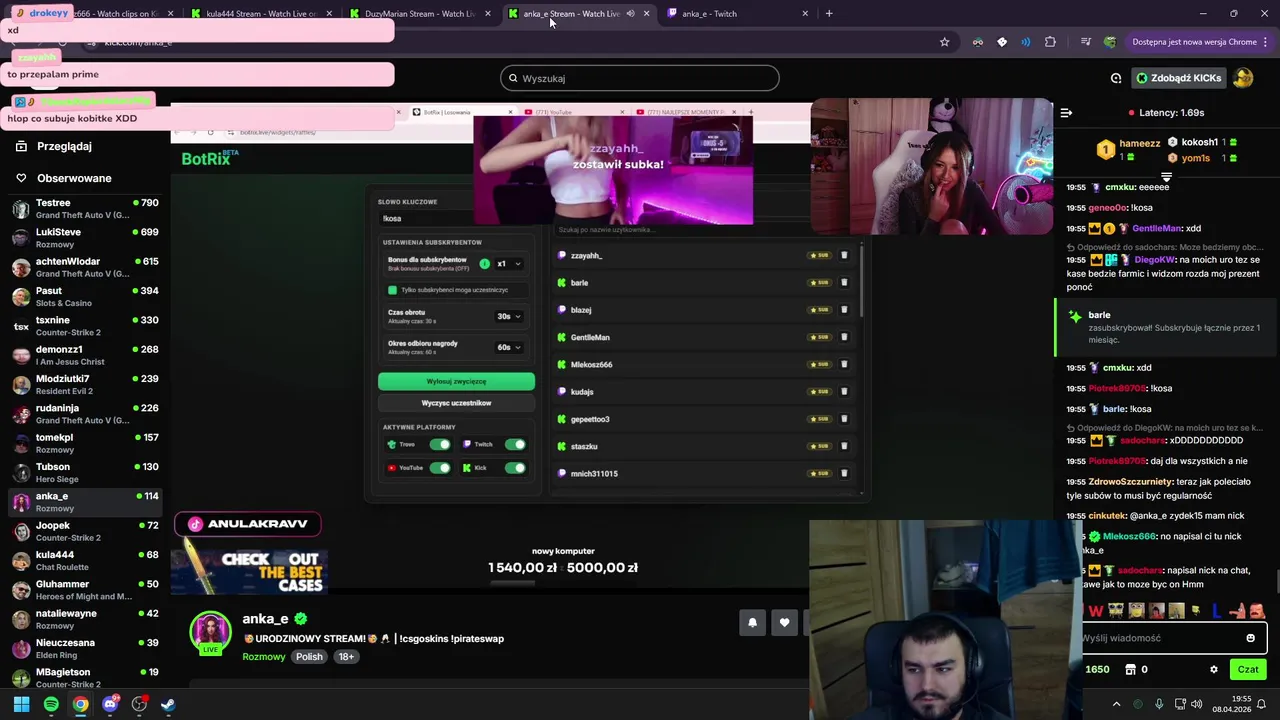Delete GentlleMan entry with trash icon

[844, 337]
